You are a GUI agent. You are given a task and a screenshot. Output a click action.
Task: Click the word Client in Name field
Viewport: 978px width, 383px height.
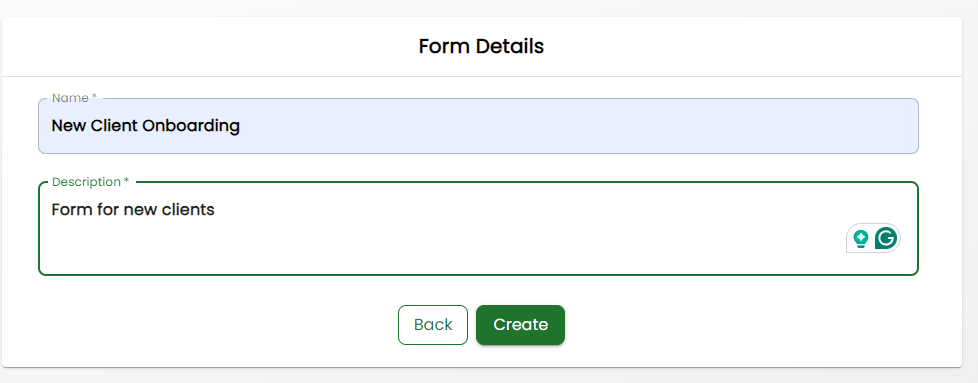[114, 126]
